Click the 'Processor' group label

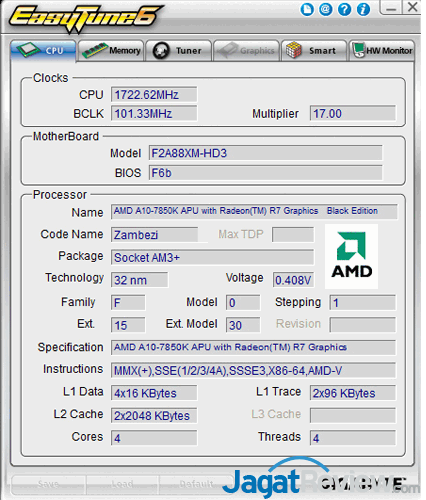tap(60, 195)
